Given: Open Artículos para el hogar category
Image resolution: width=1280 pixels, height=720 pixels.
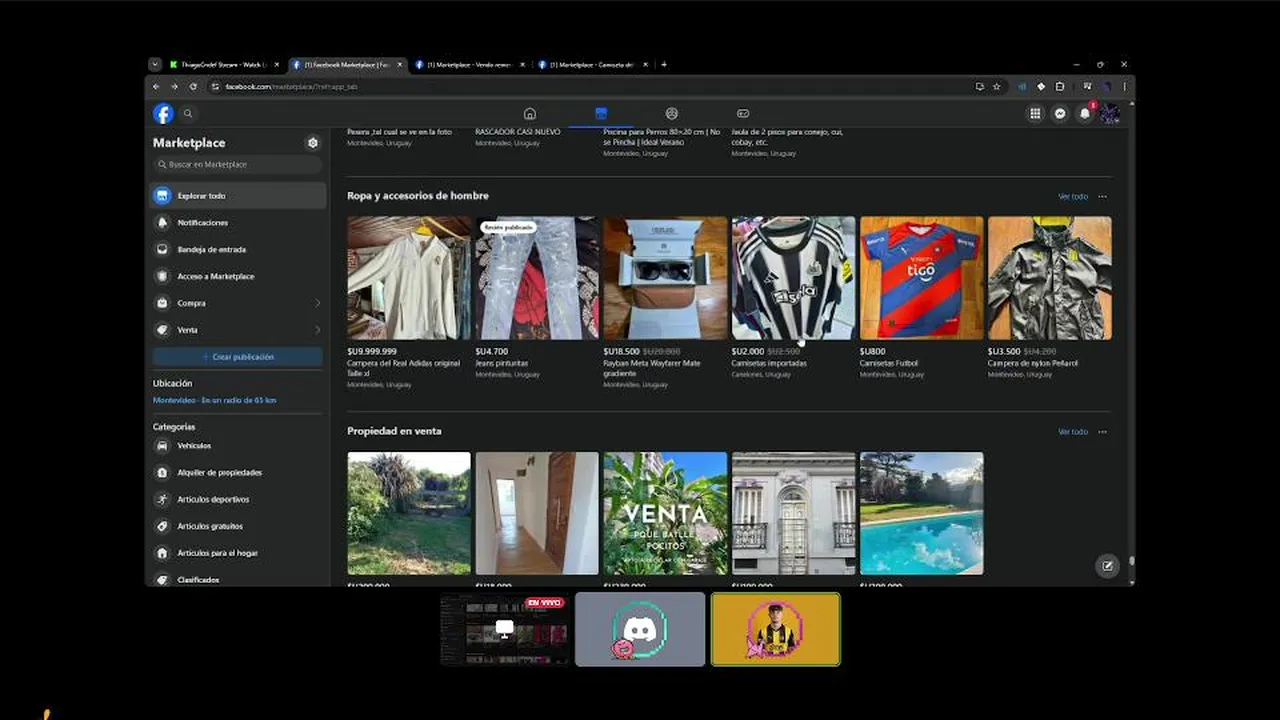Looking at the screenshot, I should pyautogui.click(x=239, y=553).
